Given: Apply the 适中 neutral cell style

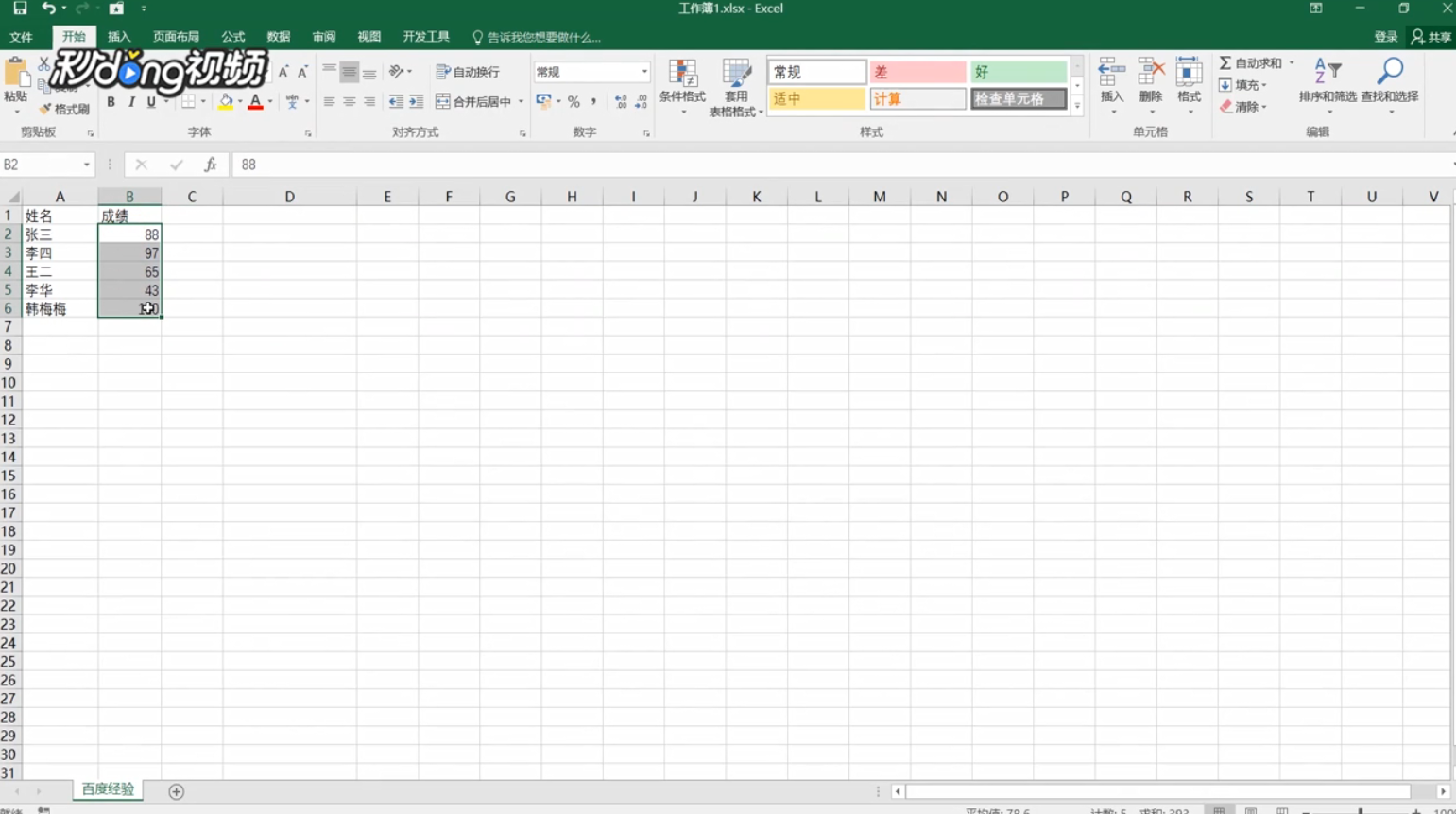Looking at the screenshot, I should pyautogui.click(x=816, y=98).
